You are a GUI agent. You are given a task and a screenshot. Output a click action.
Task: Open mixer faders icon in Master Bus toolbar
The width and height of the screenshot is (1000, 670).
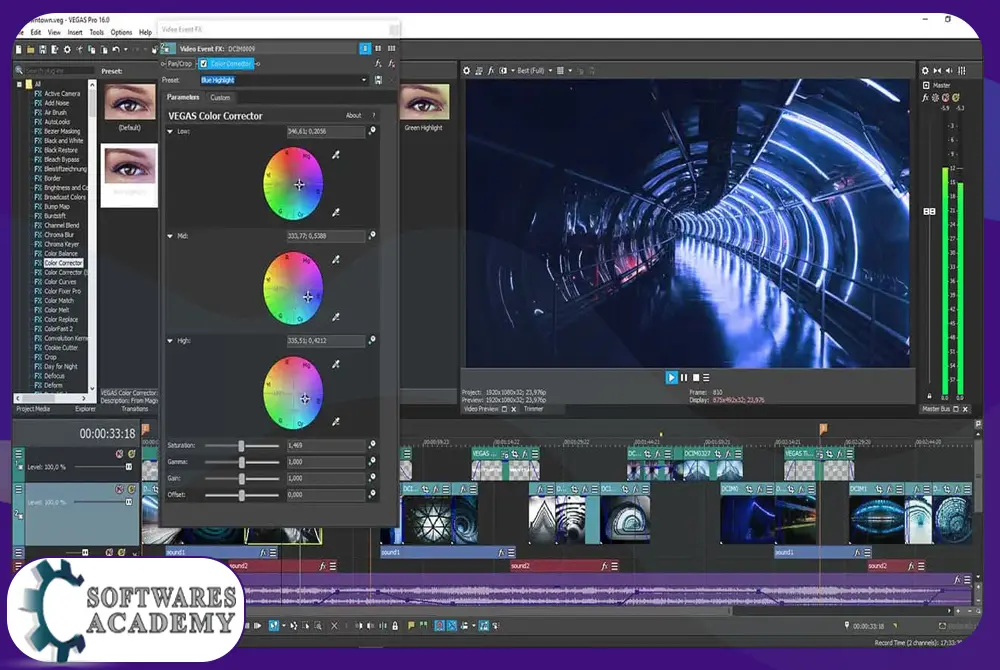tap(962, 71)
